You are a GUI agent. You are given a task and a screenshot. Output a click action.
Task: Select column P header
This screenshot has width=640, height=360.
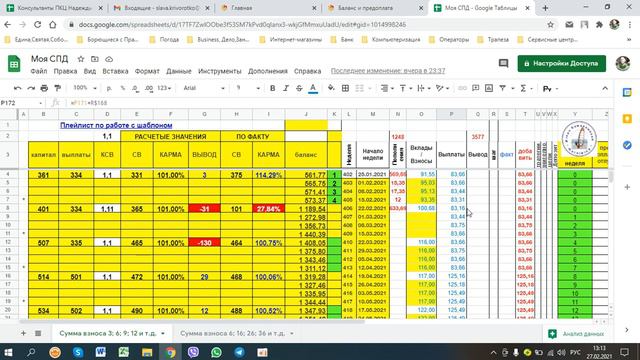tap(451, 114)
